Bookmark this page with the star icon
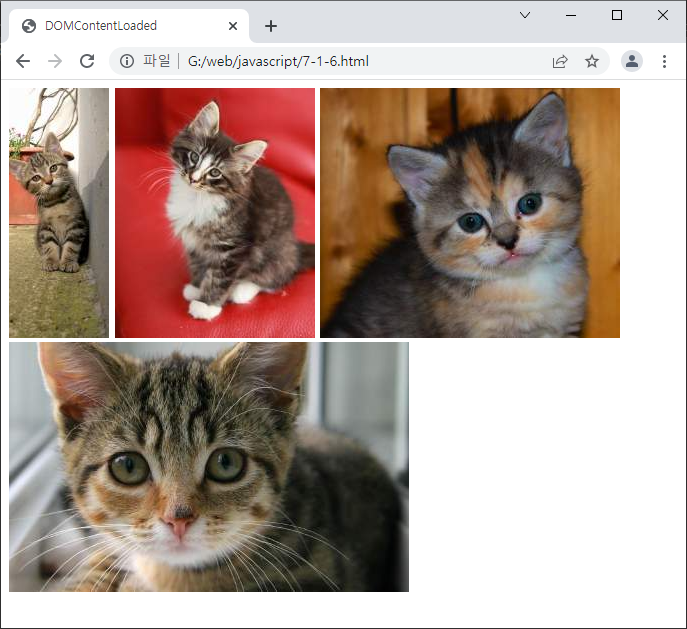 tap(592, 61)
